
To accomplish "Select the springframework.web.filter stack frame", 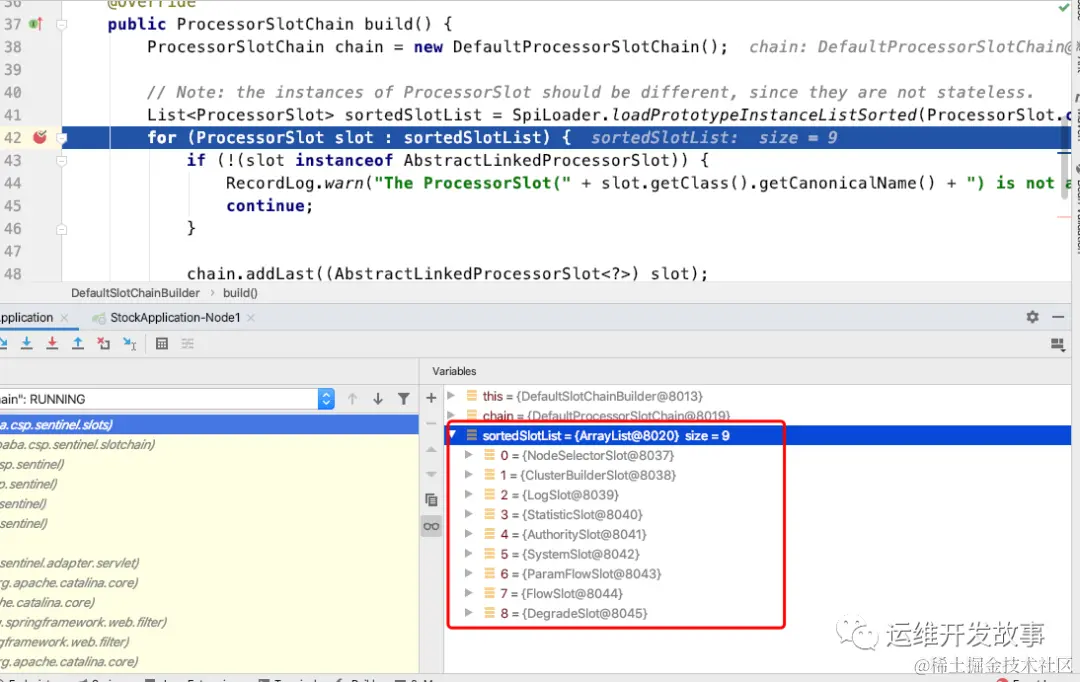I will pos(209,622).
